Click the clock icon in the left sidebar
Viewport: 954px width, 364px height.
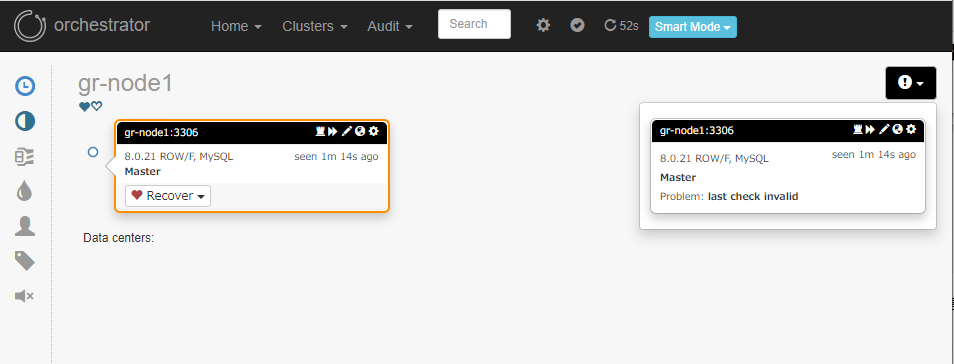click(25, 86)
